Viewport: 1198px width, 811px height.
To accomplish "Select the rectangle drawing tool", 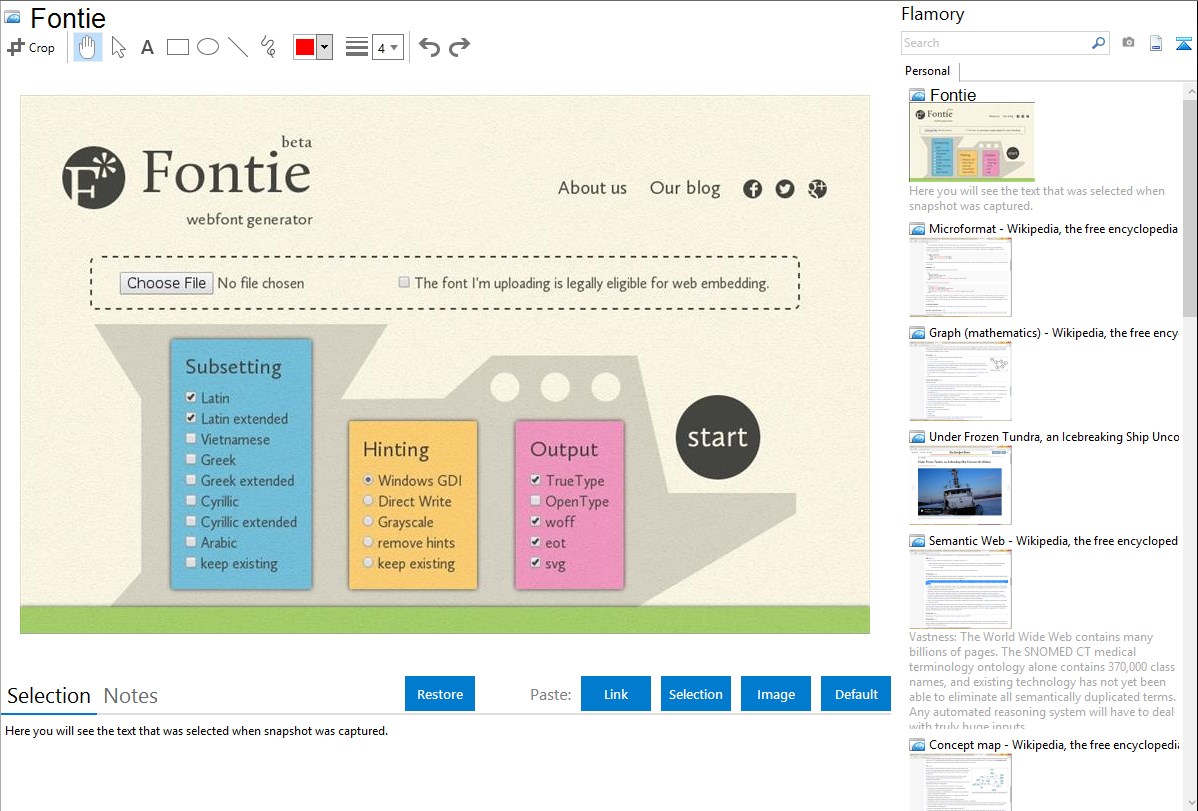I will (177, 47).
